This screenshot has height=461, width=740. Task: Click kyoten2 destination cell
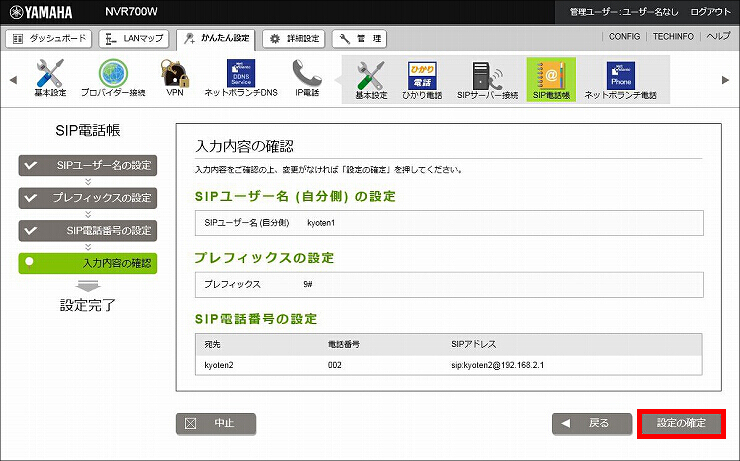(x=219, y=365)
